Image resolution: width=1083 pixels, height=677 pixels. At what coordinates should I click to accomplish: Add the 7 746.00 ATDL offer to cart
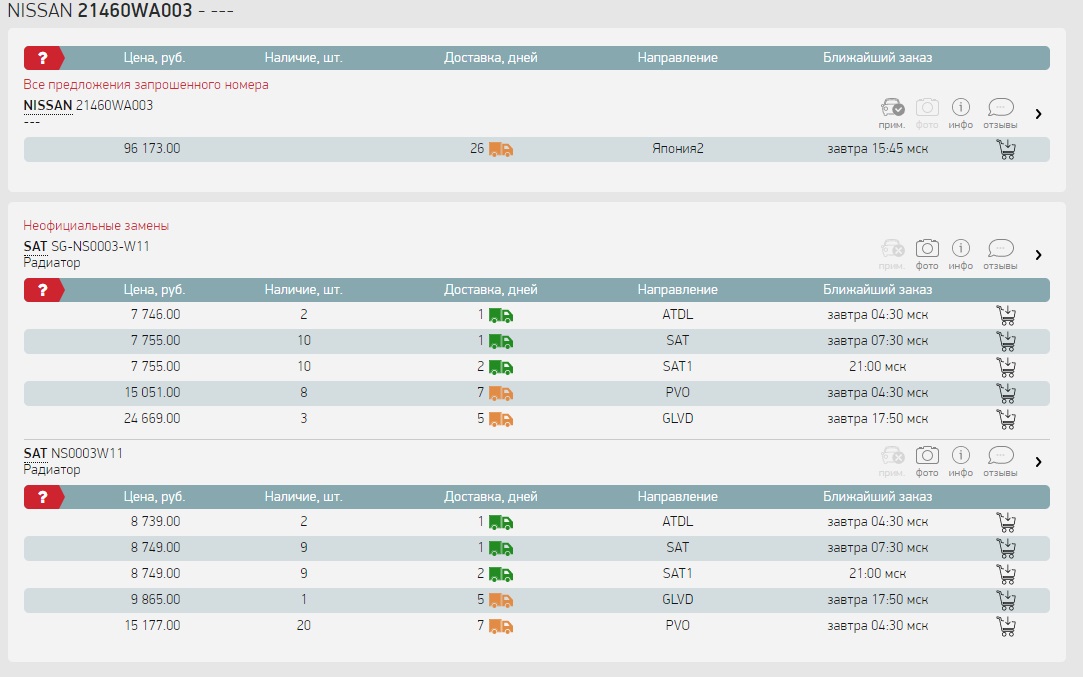click(1006, 315)
